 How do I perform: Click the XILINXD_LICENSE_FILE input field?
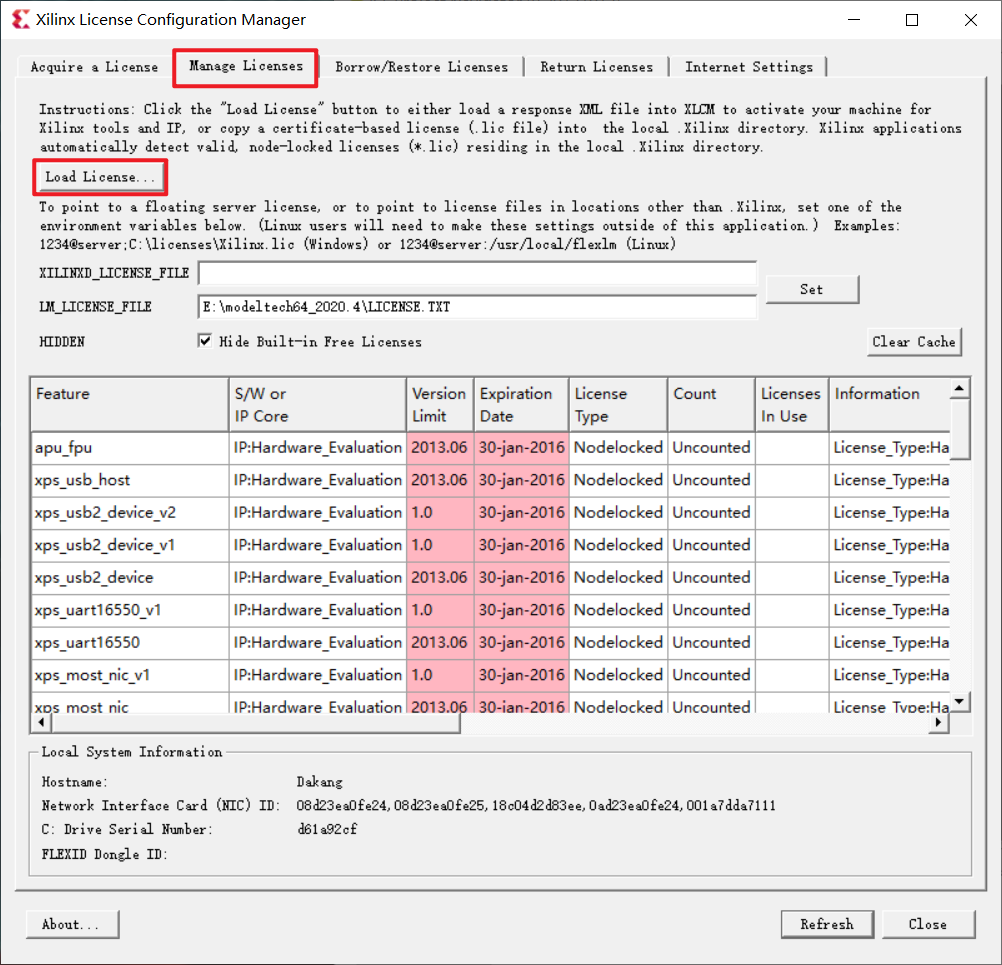coord(477,273)
